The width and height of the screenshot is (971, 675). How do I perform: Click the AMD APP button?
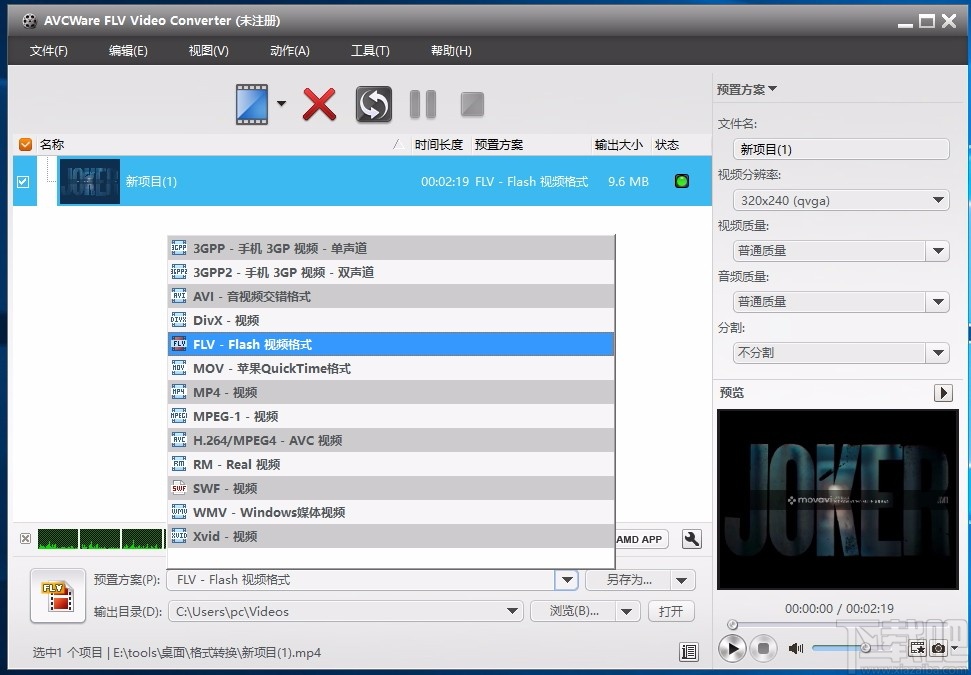[641, 538]
